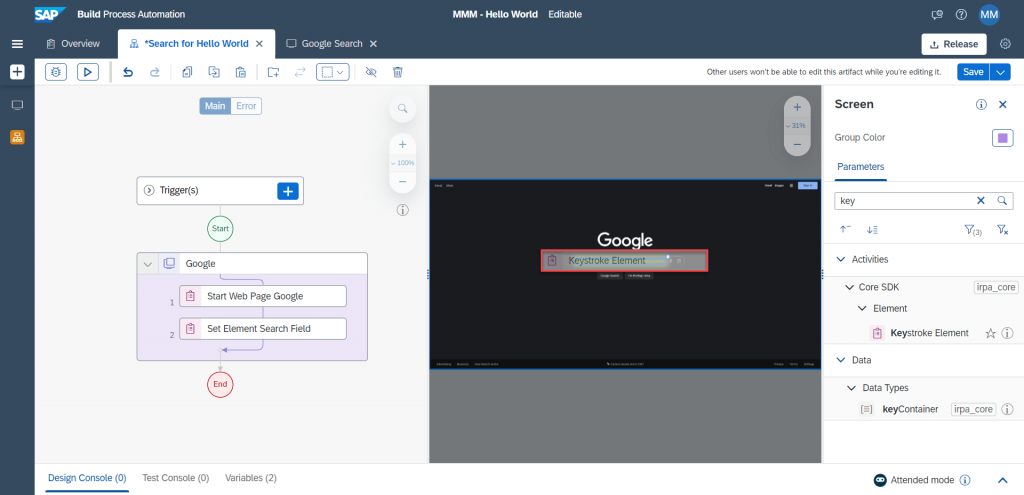This screenshot has width=1024, height=495.
Task: Switch to Error flow view
Action: 246,106
